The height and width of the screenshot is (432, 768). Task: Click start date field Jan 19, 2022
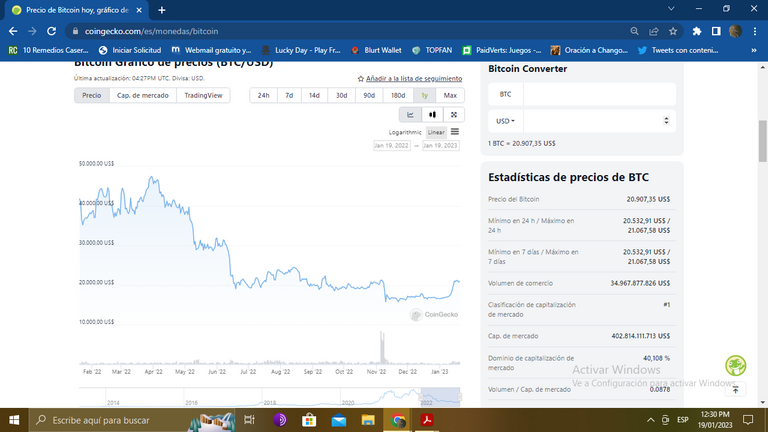click(x=391, y=145)
